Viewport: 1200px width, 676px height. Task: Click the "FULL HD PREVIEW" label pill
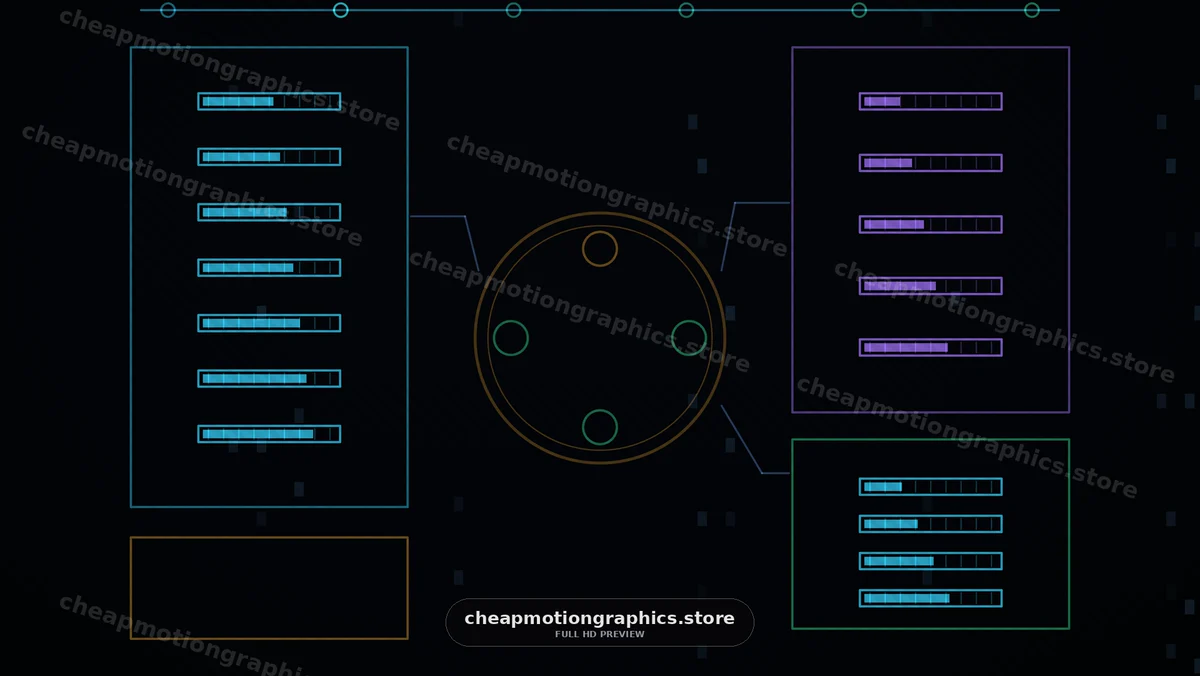[600, 623]
